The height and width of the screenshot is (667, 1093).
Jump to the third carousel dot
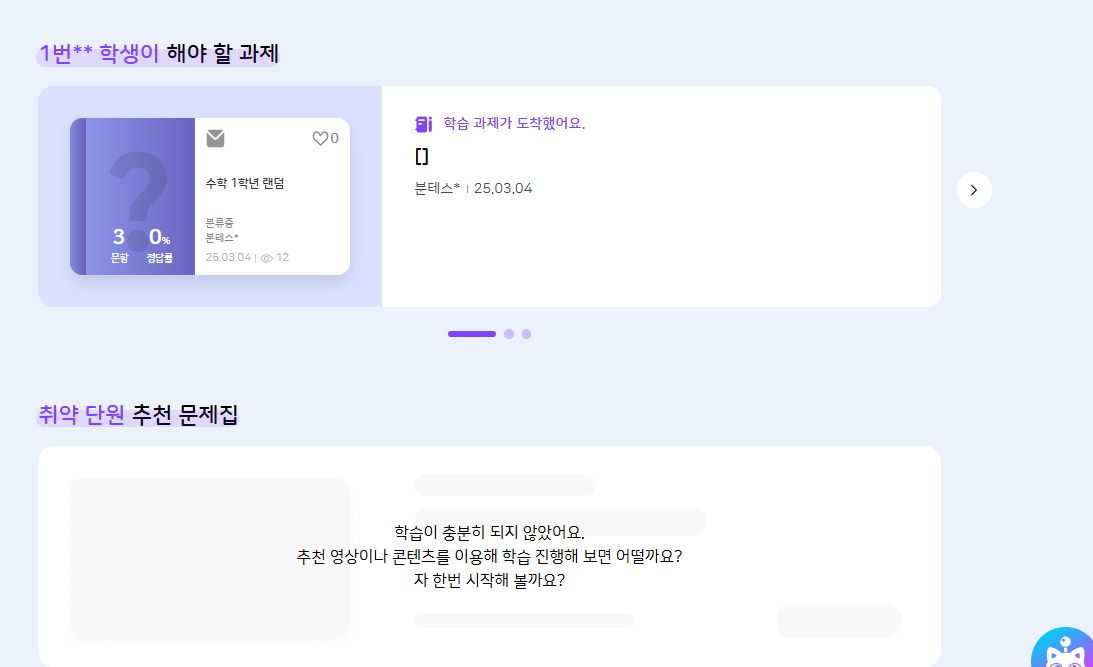tap(526, 334)
